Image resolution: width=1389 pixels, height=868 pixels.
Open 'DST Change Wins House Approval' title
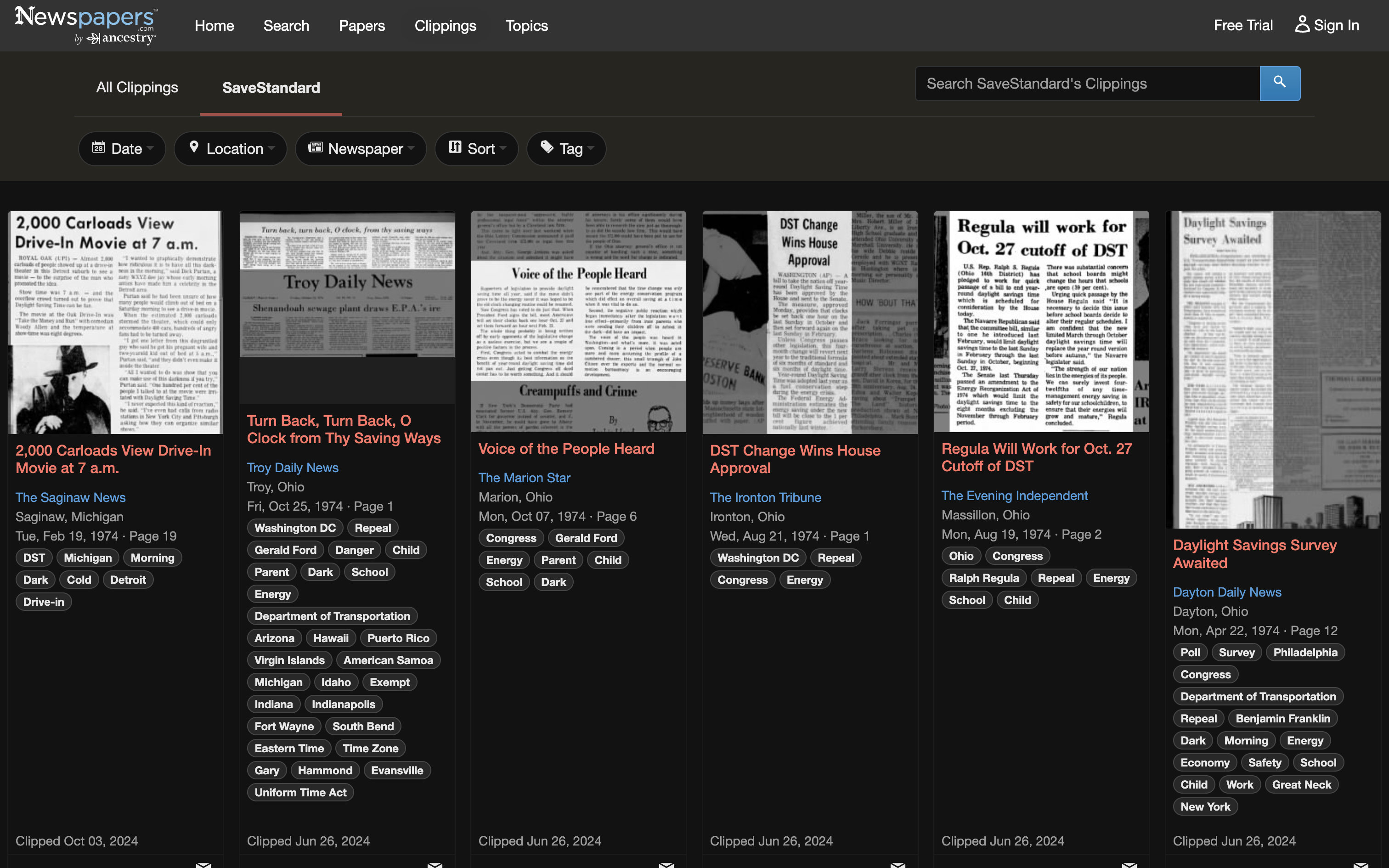(795, 459)
